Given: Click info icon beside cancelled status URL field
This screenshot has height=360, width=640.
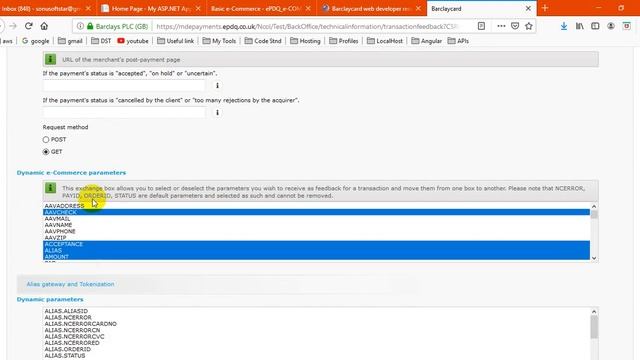Looking at the screenshot, I should pyautogui.click(x=217, y=112).
